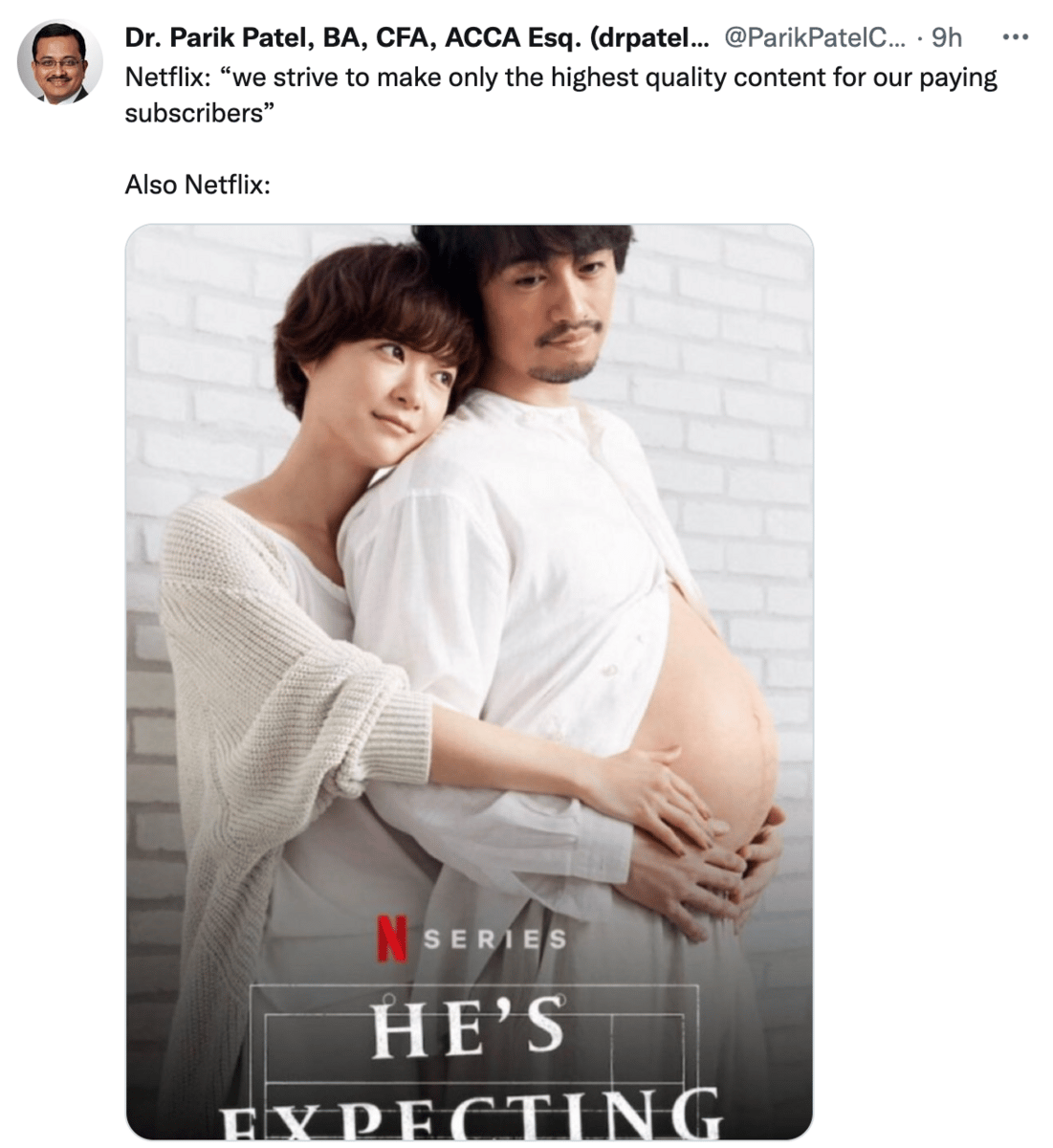Click the red Netflix N logo on poster
The height and width of the screenshot is (1148, 1053).
(391, 938)
